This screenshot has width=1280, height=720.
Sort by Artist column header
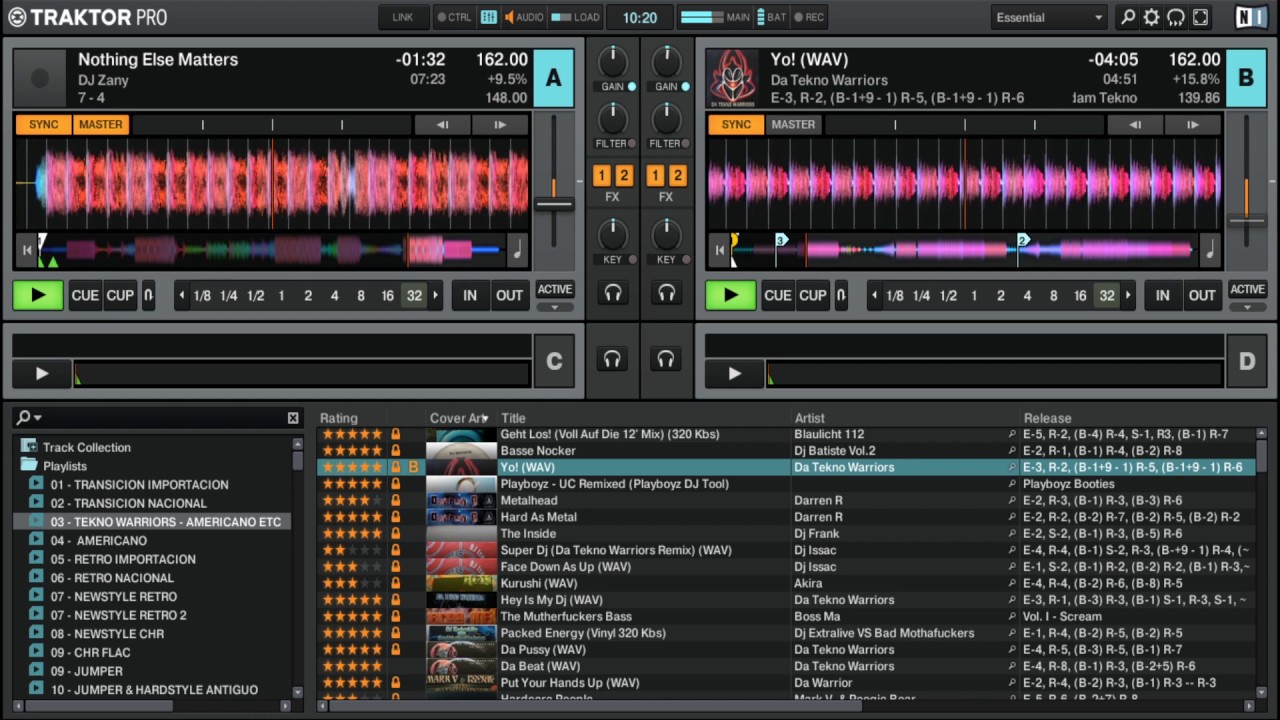[810, 418]
